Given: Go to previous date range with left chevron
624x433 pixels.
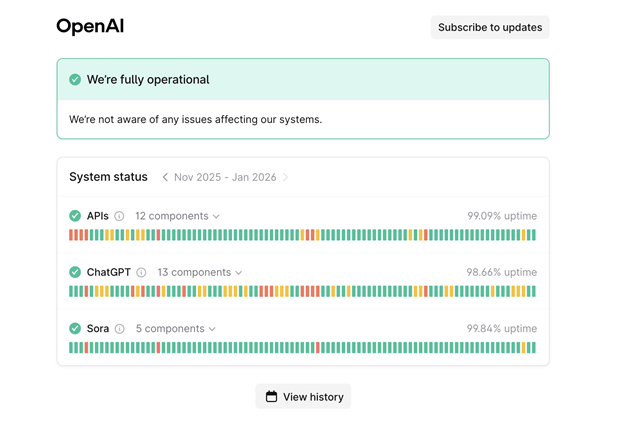Looking at the screenshot, I should pos(165,177).
